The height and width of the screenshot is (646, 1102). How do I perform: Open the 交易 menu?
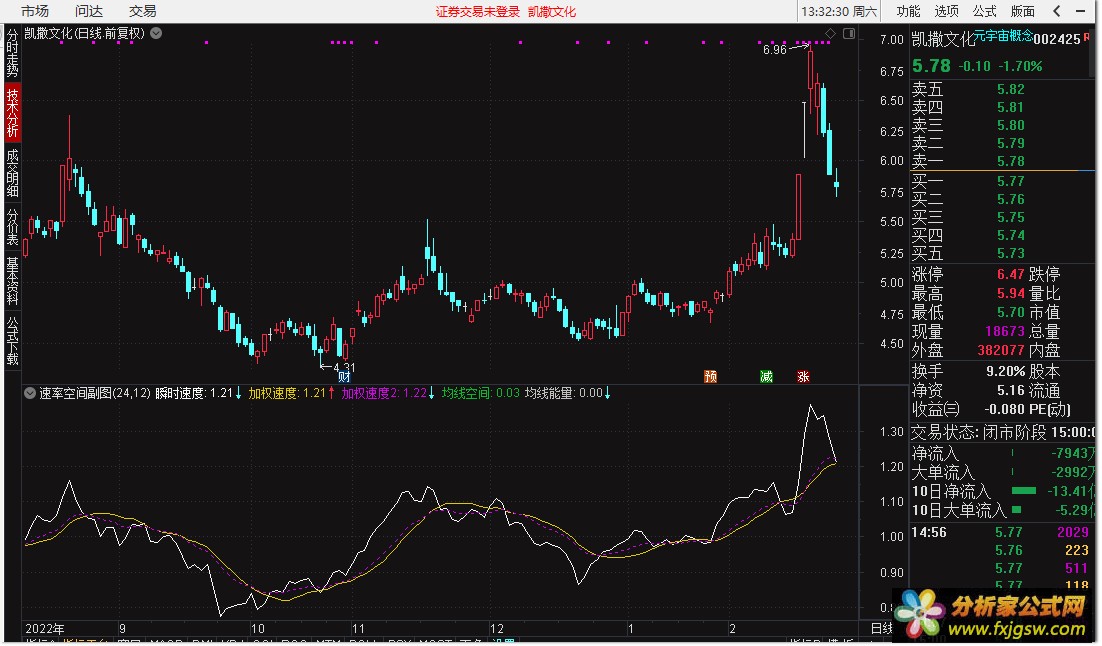coord(142,11)
